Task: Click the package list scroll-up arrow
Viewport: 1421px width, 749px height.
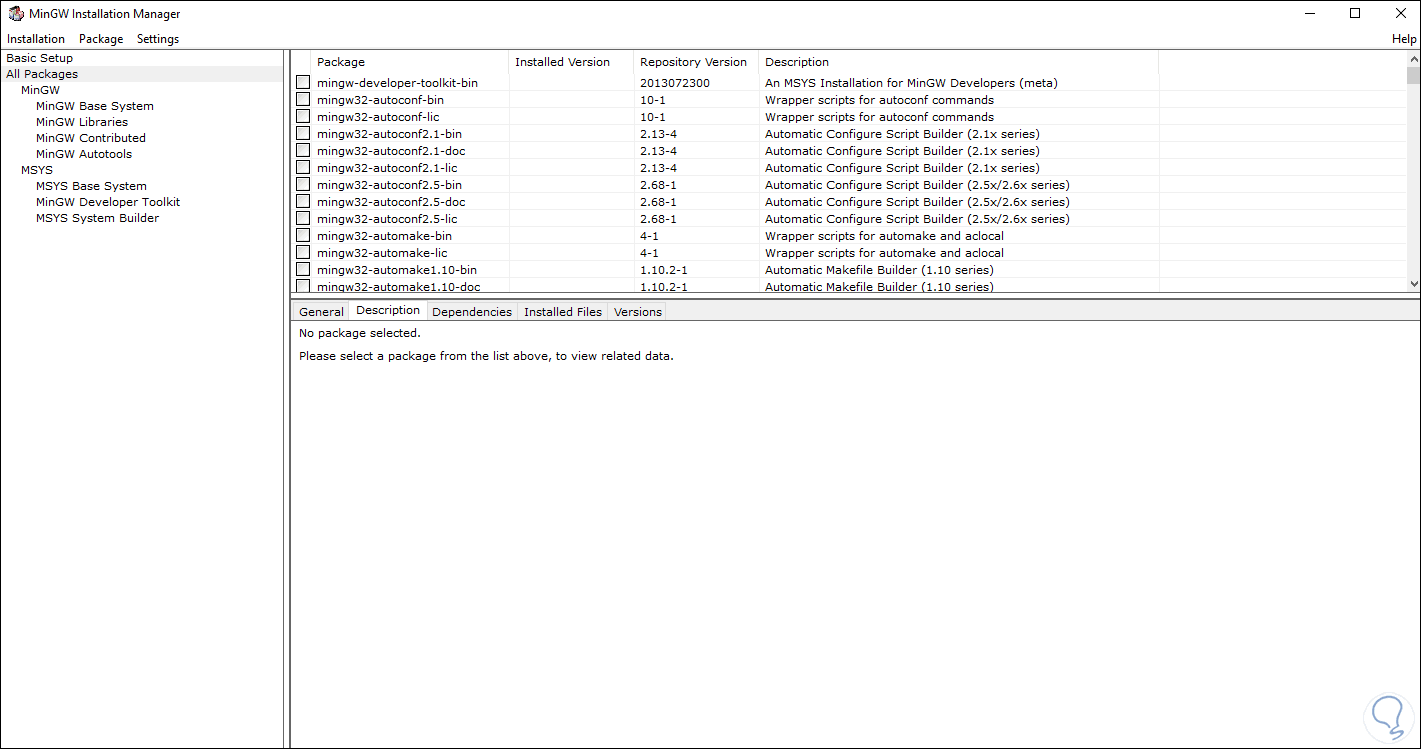Action: (1413, 59)
